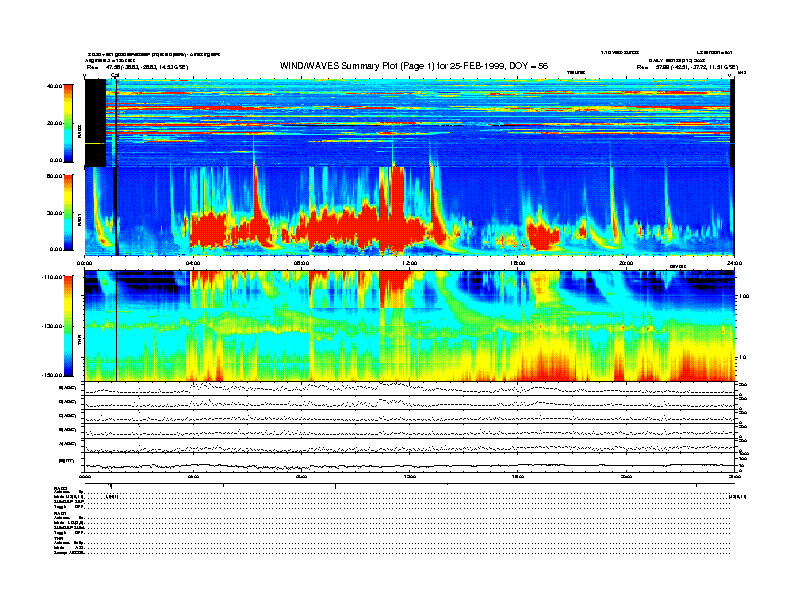
Task: Click the 40.00 tick on RAD2 color scale
Action: pos(54,86)
